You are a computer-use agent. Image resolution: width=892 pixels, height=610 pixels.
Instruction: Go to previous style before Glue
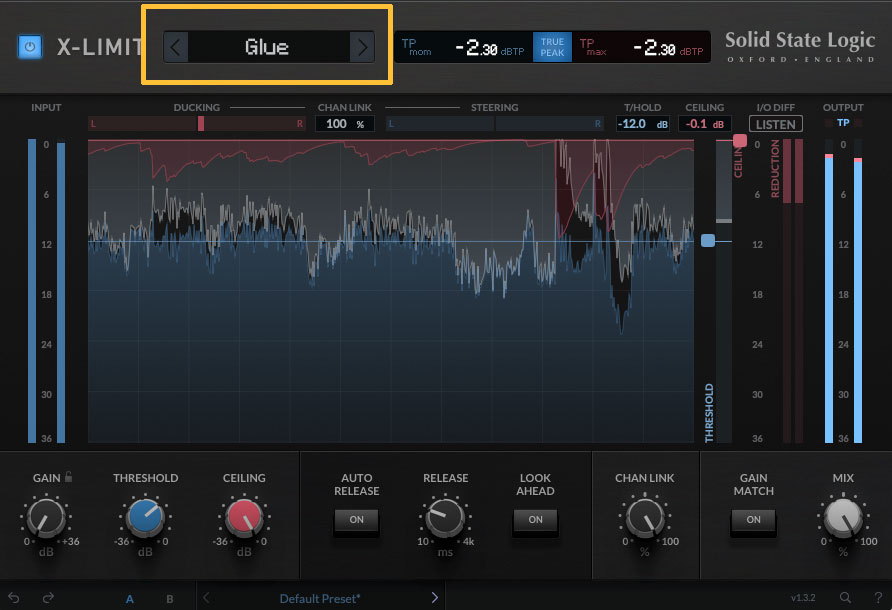click(176, 47)
